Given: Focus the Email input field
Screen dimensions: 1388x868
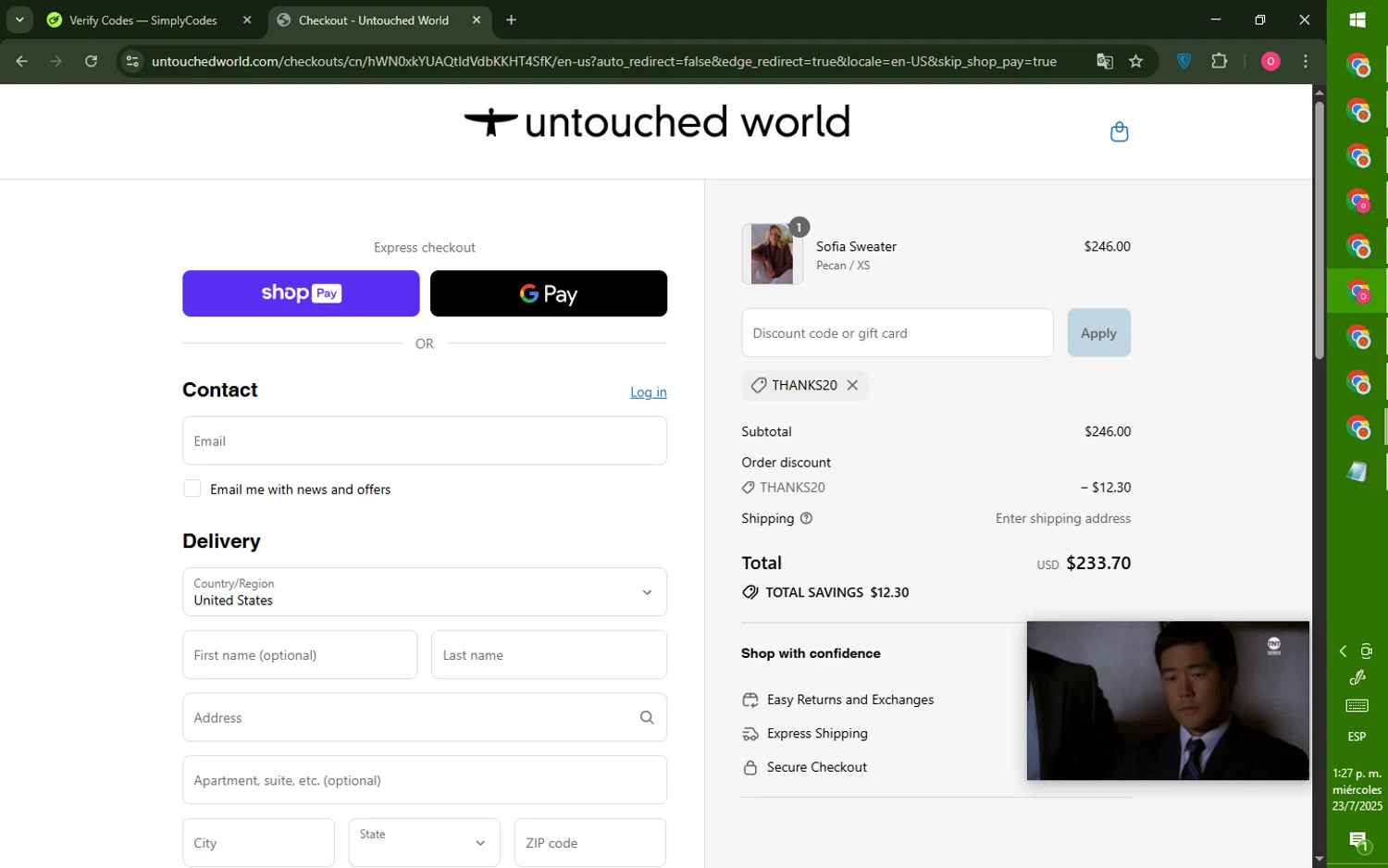Looking at the screenshot, I should tap(425, 440).
